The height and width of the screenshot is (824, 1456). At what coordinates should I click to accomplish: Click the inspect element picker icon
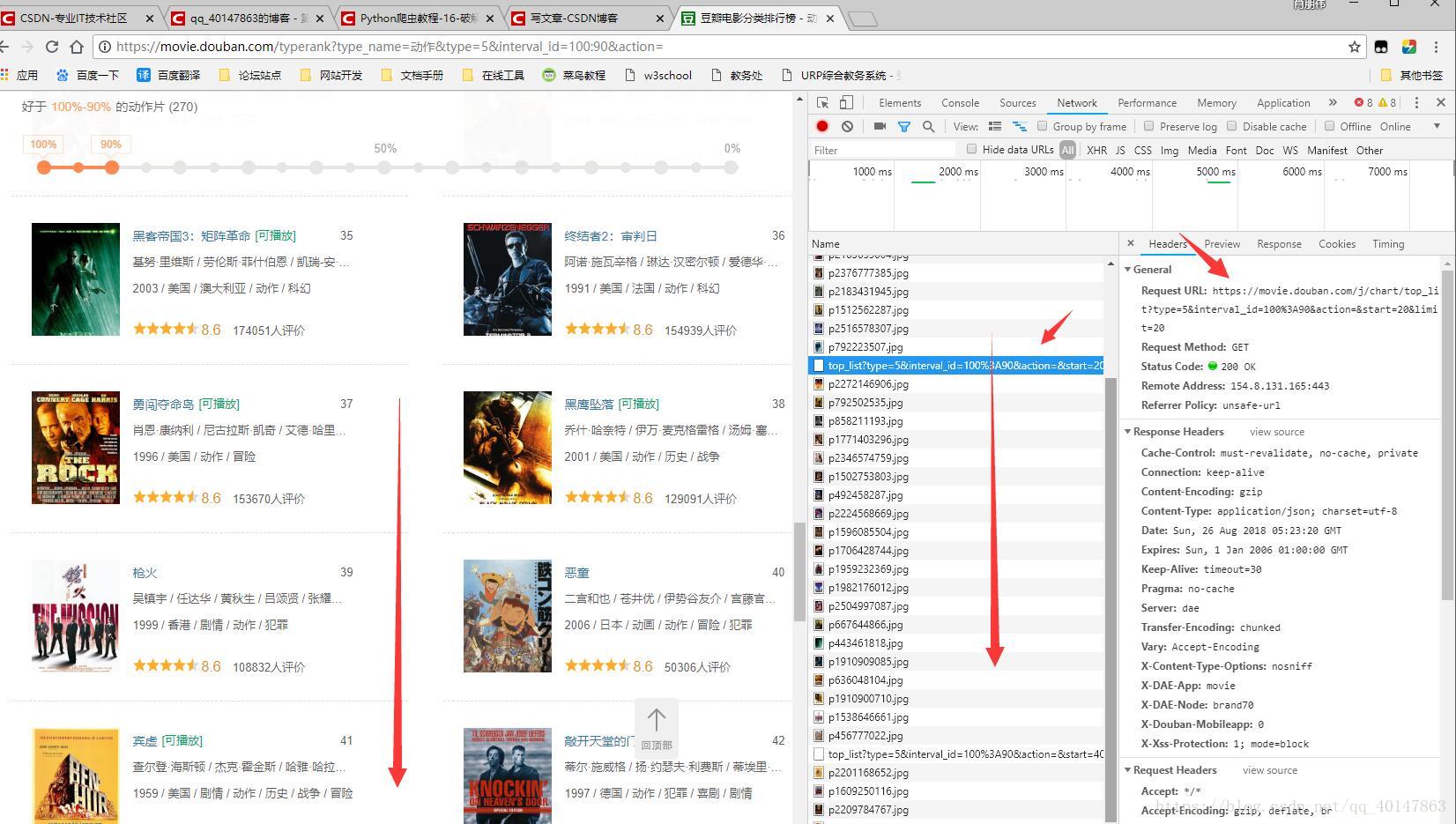pyautogui.click(x=822, y=102)
